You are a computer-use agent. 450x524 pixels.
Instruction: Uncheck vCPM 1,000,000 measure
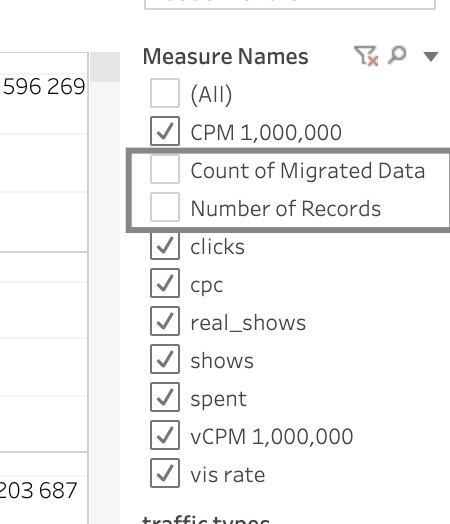[165, 435]
